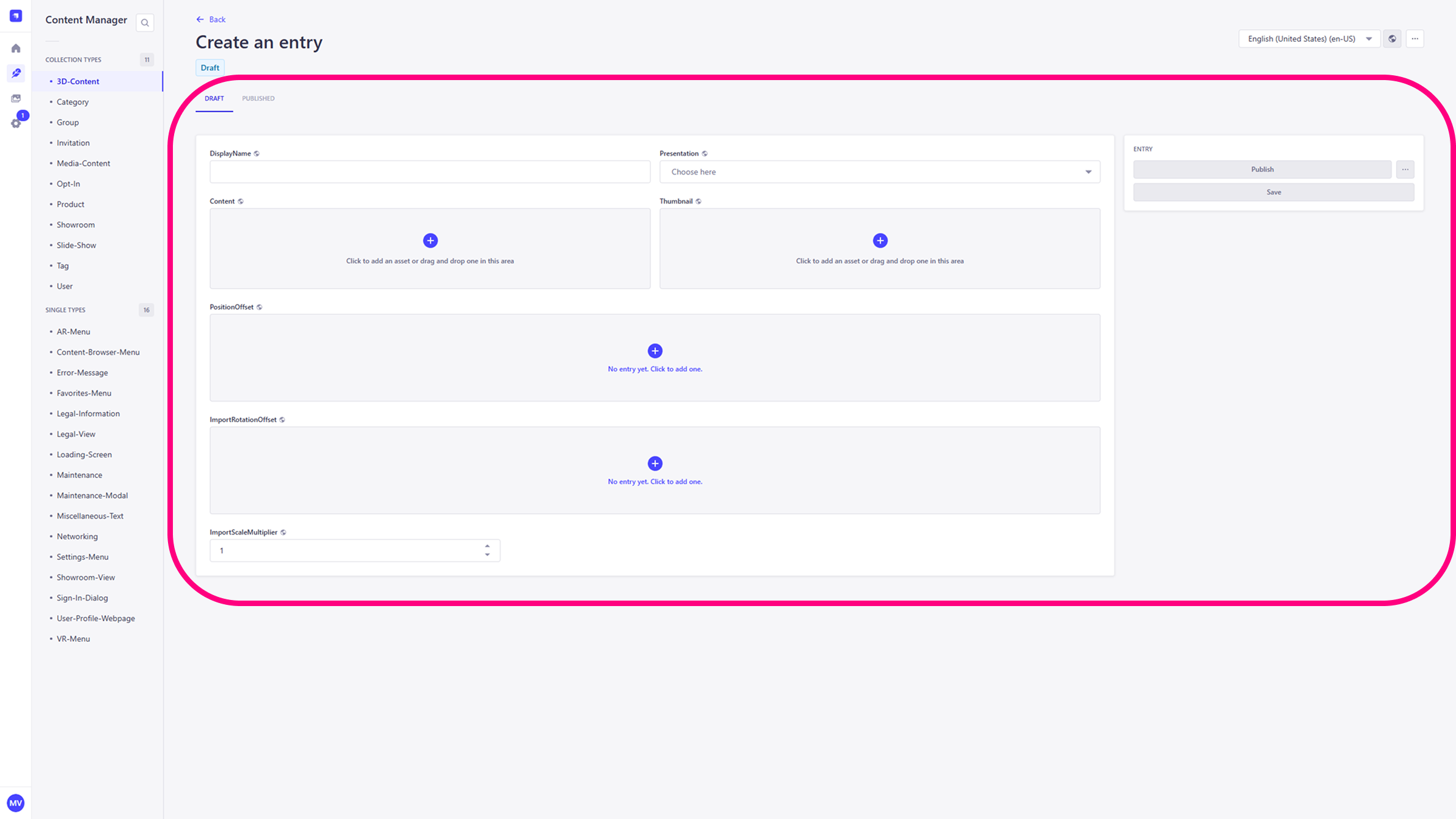Click the plus icon in the Thumbnail area

coord(880,240)
